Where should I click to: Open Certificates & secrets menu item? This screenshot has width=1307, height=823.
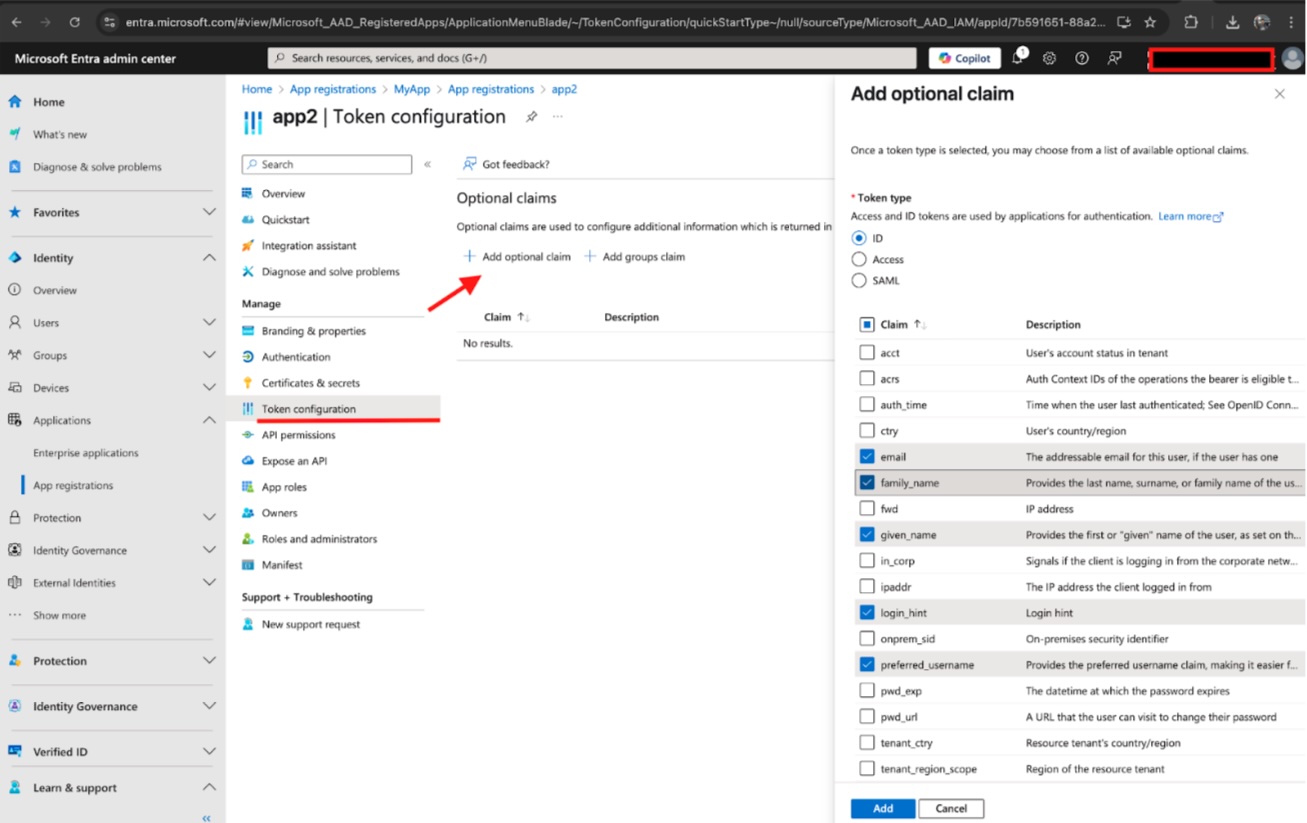tap(310, 383)
